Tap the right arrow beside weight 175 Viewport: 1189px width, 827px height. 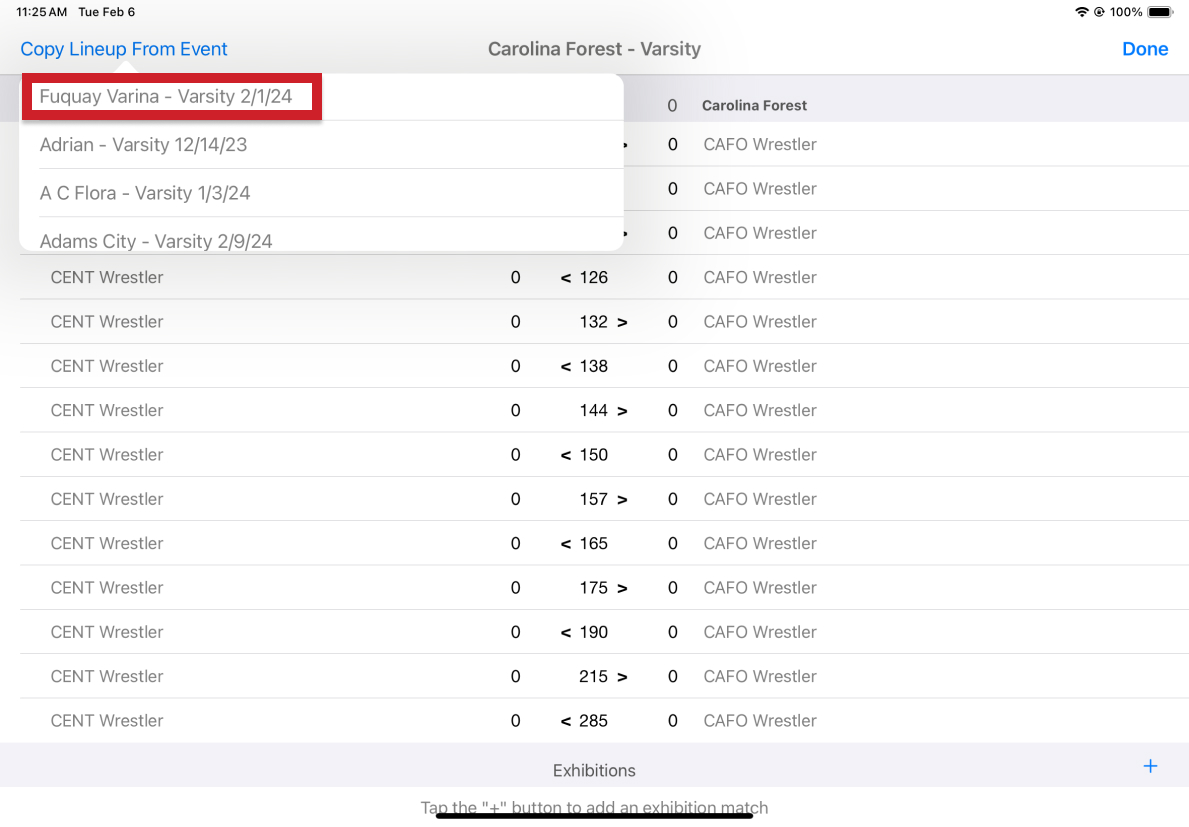click(x=622, y=588)
